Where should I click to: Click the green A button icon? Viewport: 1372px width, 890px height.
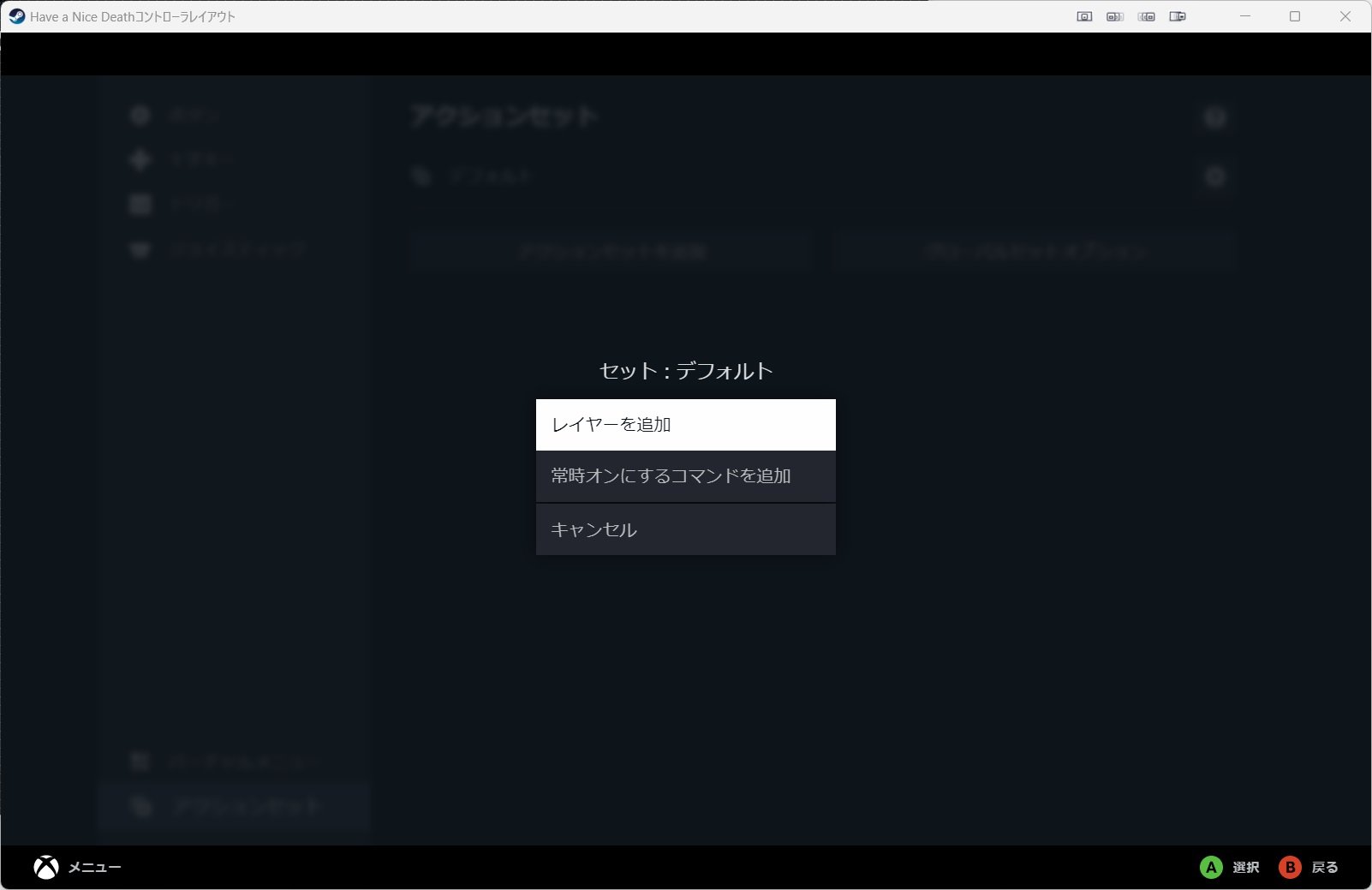point(1211,867)
